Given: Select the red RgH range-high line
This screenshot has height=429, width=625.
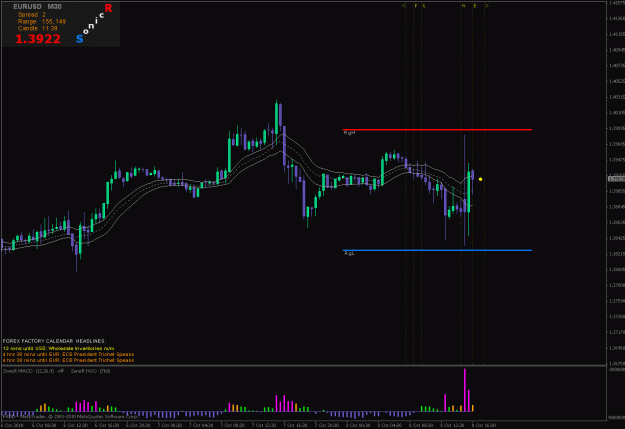Looking at the screenshot, I should (x=437, y=130).
